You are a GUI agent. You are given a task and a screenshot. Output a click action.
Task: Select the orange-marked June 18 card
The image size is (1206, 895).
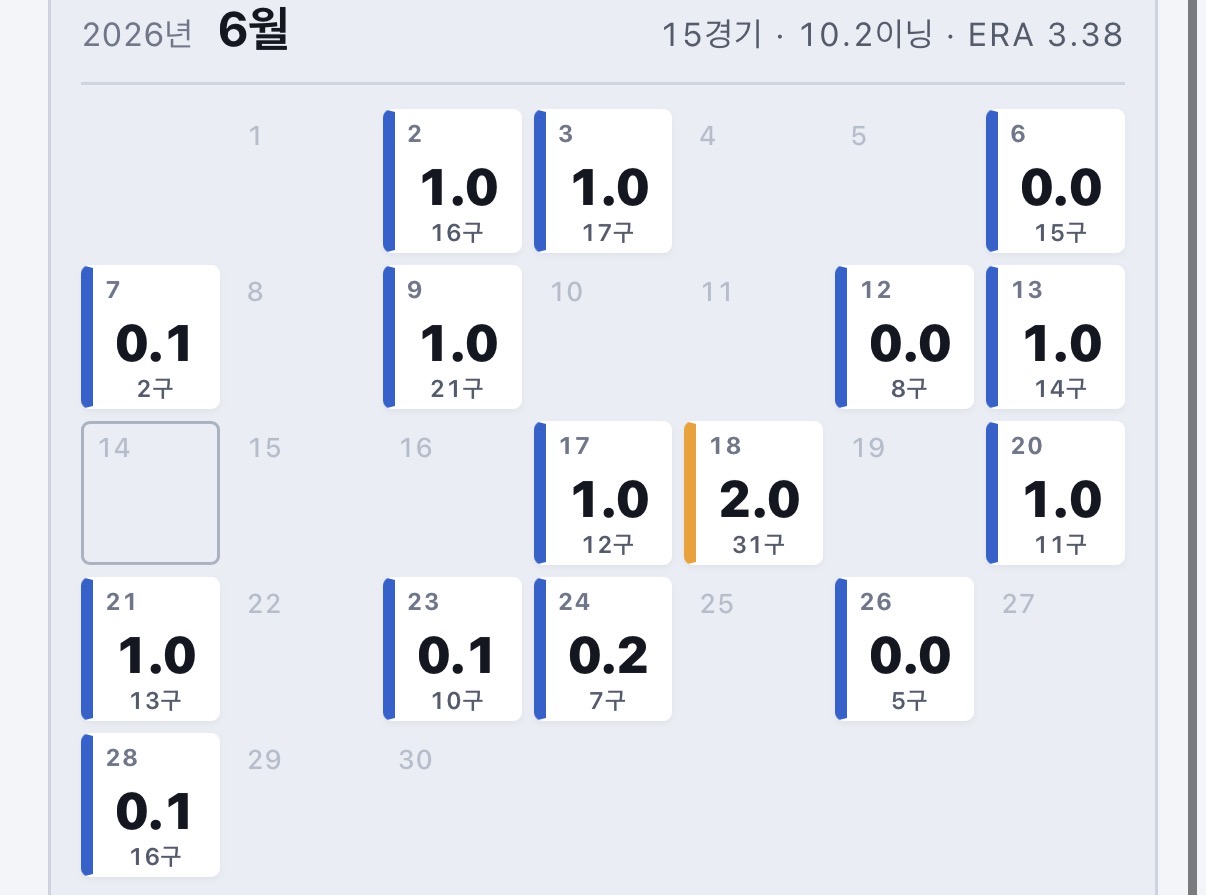753,493
